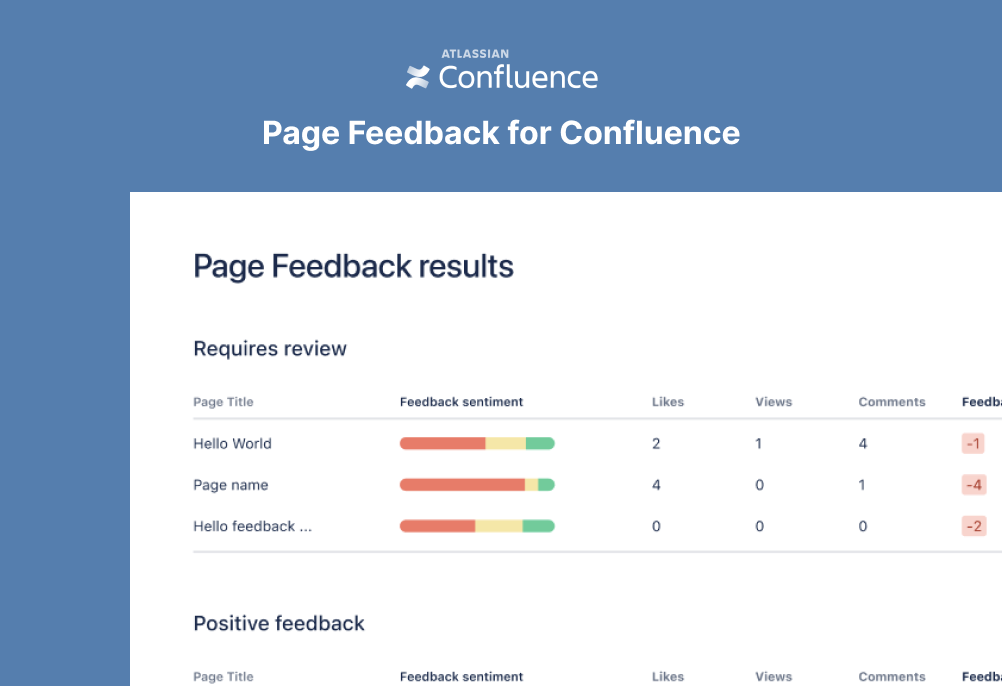
Task: Select the 'Requires review' section heading
Action: (x=270, y=349)
